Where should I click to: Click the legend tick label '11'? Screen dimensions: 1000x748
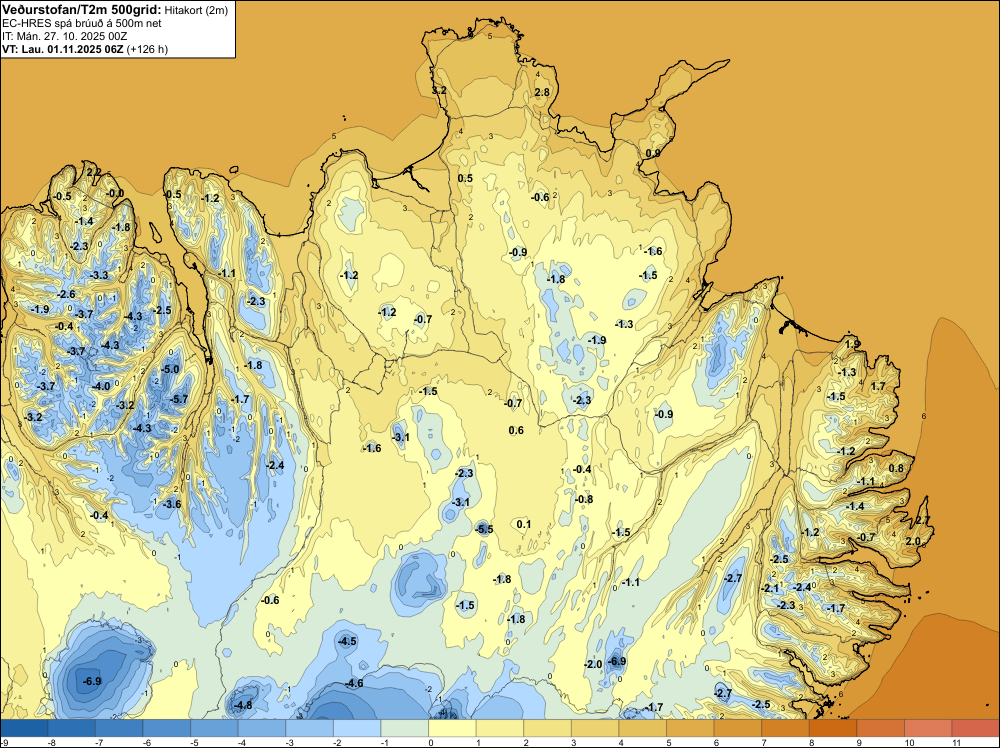[x=955, y=742]
